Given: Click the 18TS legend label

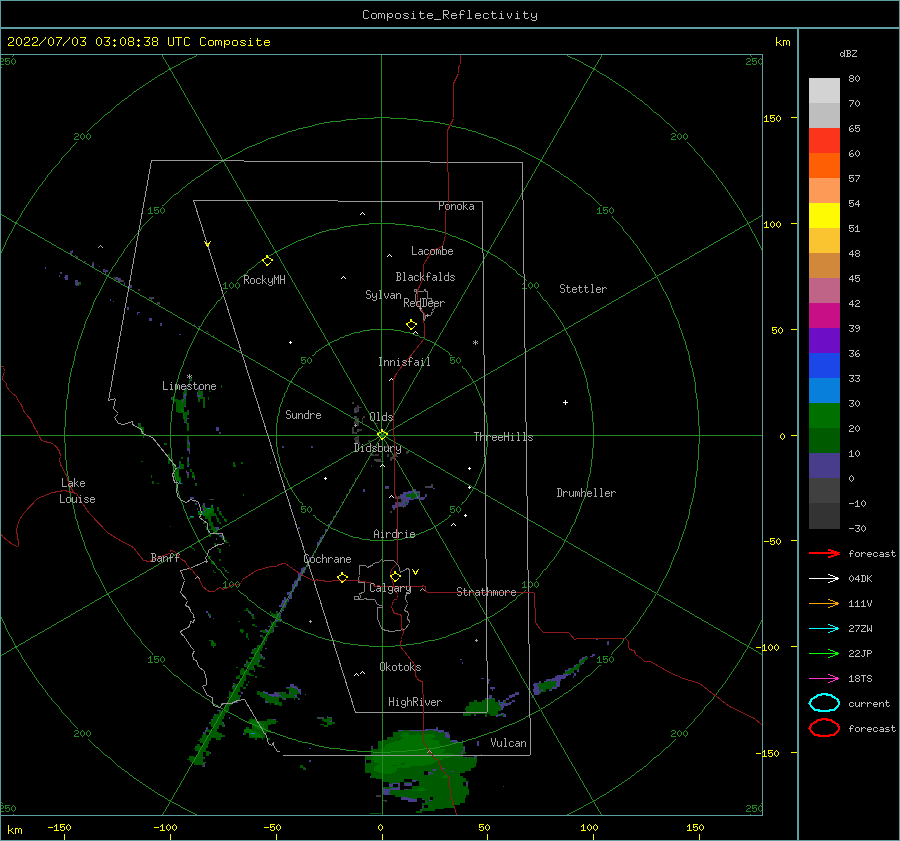Looking at the screenshot, I should [x=860, y=679].
